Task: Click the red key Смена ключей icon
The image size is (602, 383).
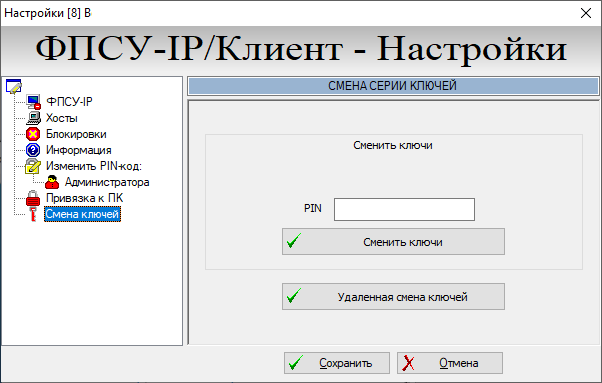Action: (x=33, y=214)
